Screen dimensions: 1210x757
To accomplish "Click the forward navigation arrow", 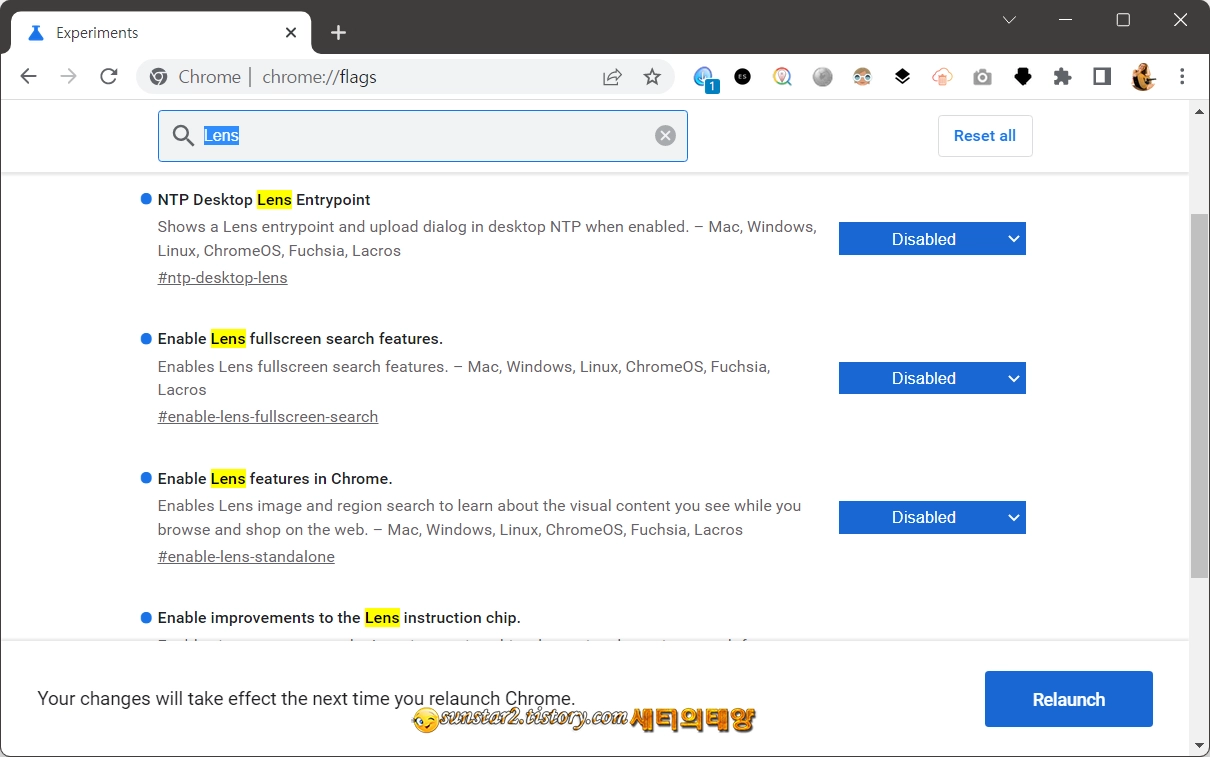I will pos(68,77).
